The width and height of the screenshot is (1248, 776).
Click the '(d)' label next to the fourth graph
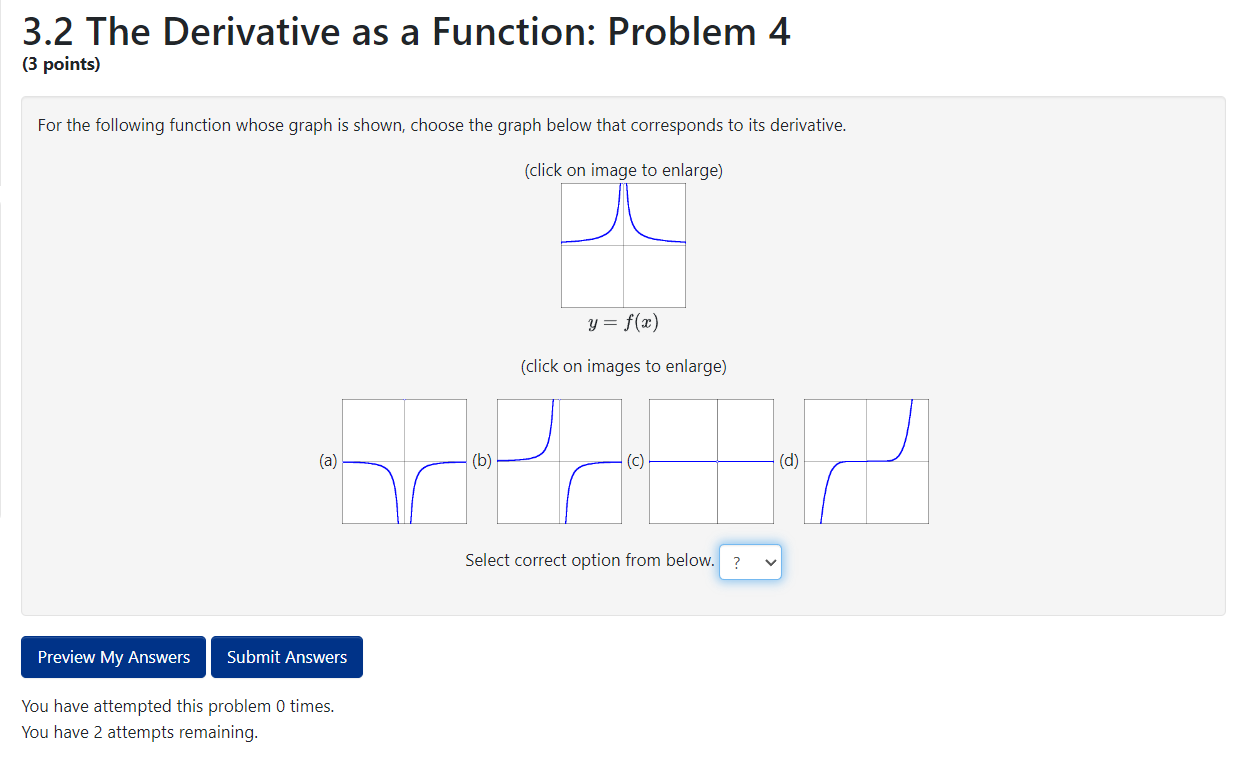[x=789, y=461]
